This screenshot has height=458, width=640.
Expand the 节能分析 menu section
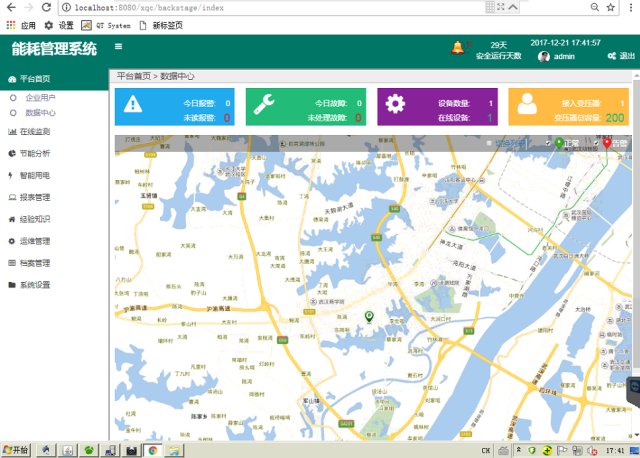35,153
